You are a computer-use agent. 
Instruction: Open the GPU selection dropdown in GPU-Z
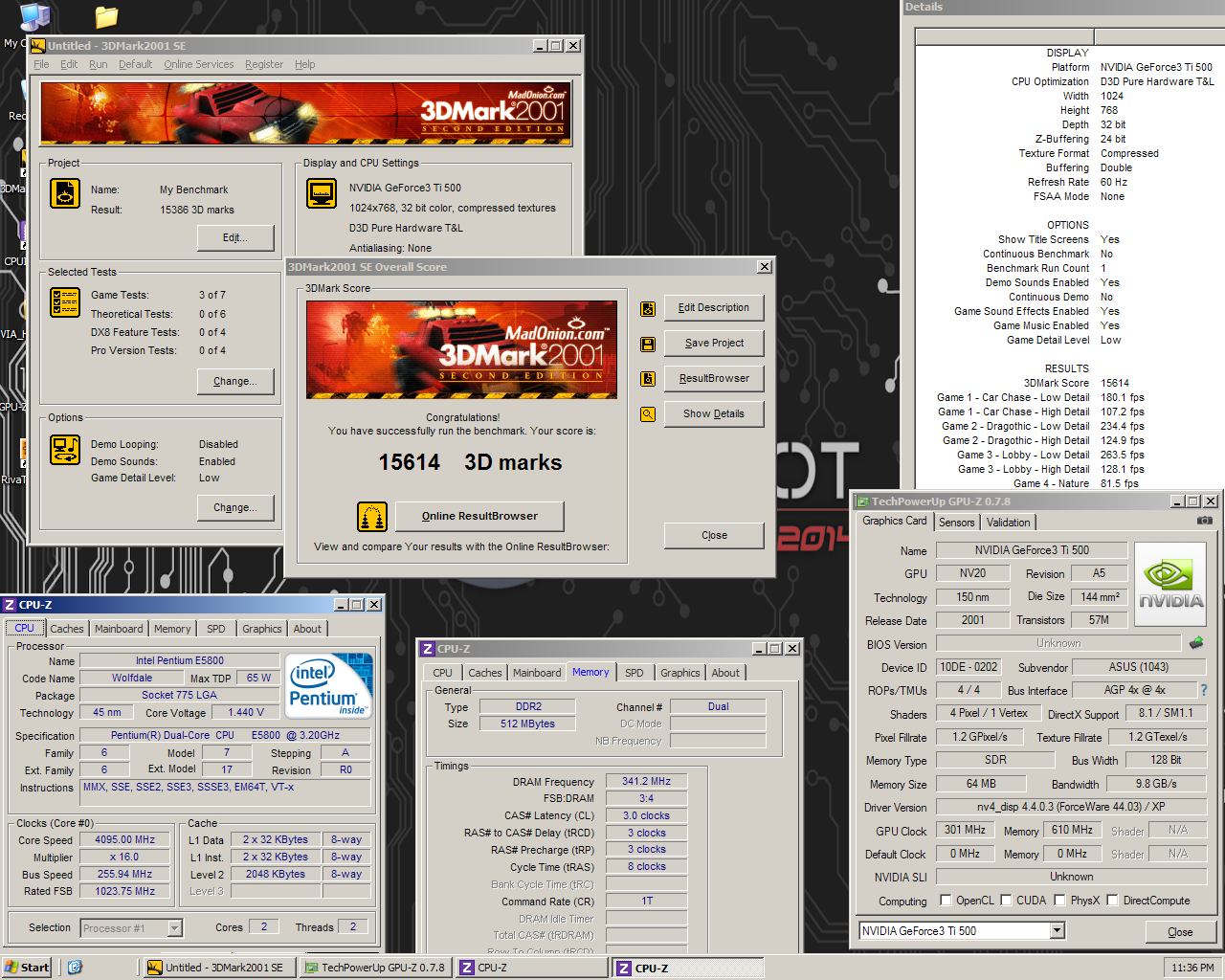[1058, 931]
